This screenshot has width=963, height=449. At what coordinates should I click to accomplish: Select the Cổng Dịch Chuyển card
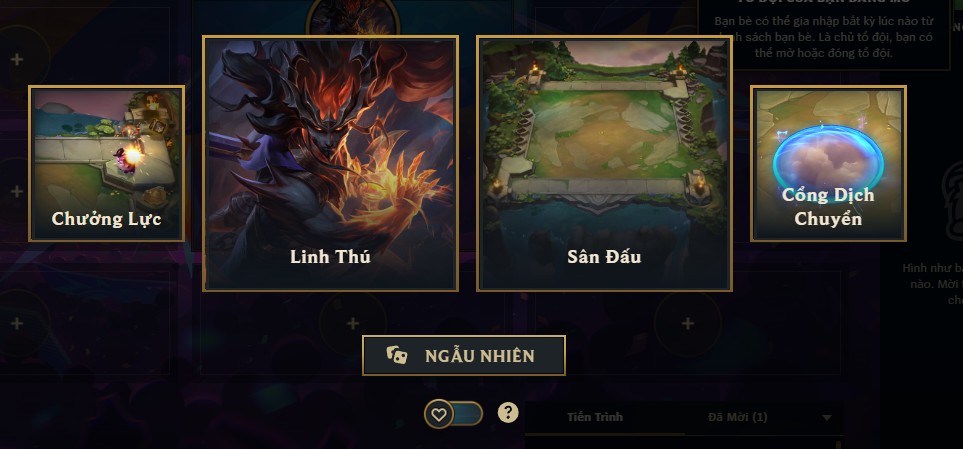[828, 163]
